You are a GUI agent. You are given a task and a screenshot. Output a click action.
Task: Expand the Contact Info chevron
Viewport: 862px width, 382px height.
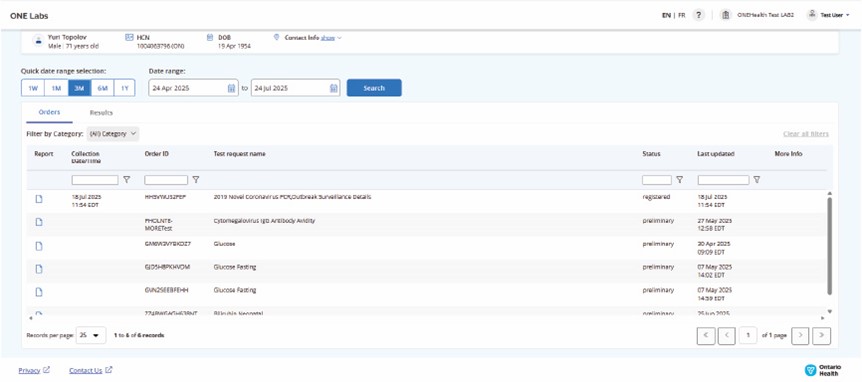(x=339, y=38)
